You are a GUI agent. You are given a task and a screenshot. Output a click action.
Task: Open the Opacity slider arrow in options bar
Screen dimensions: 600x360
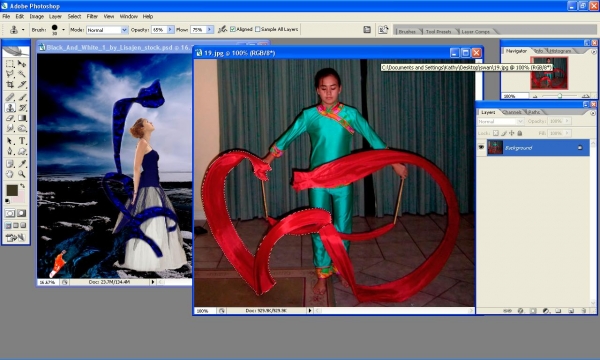(x=170, y=29)
